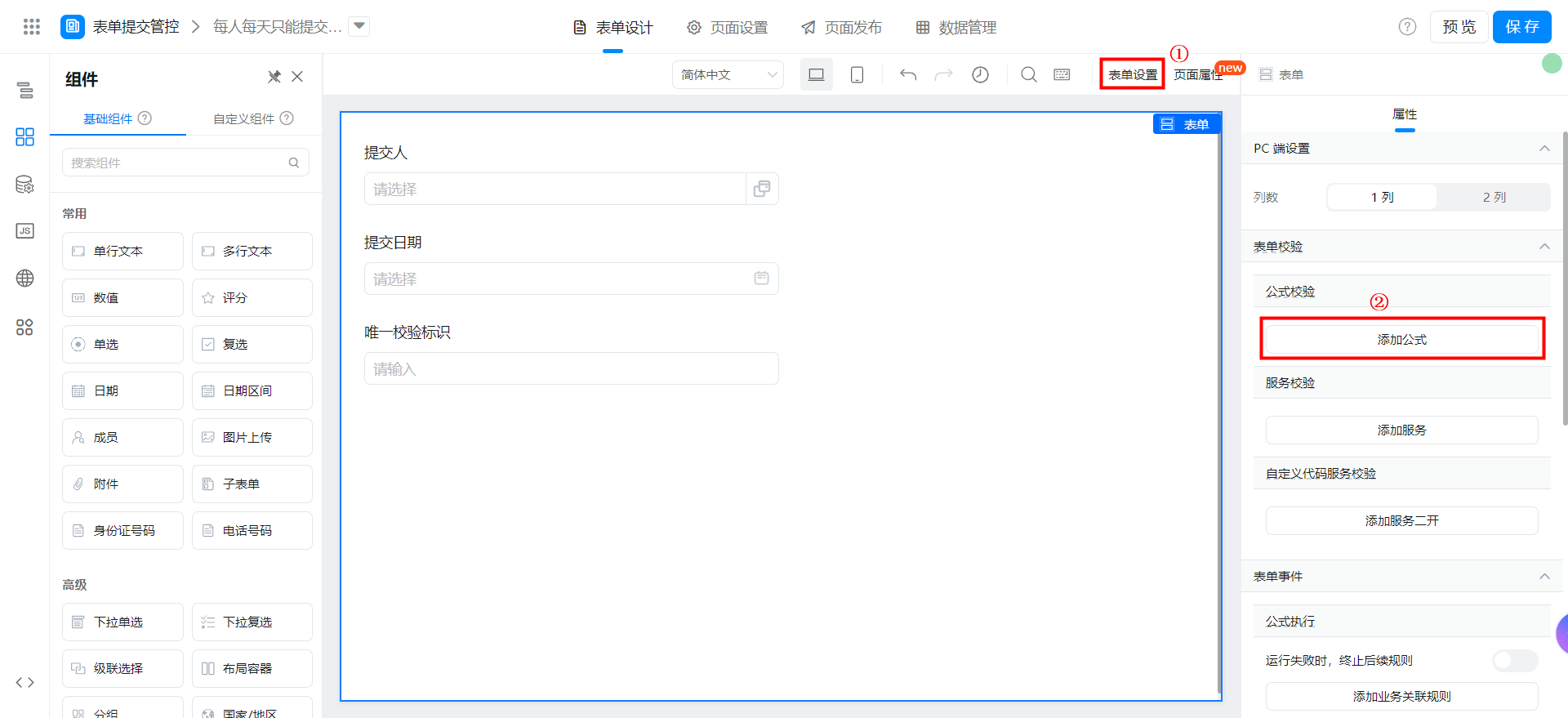Click the 添加业务关联规则 button
1568x718 pixels.
point(1402,696)
